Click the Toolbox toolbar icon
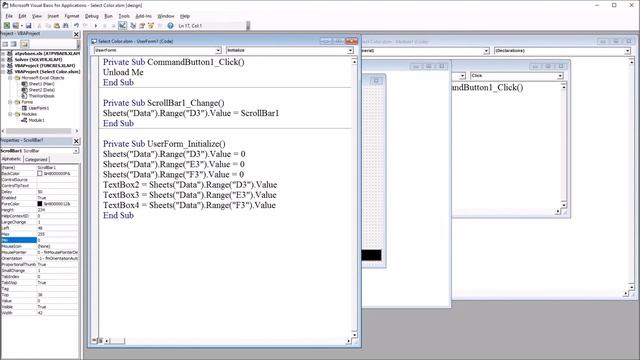The image size is (640, 360). tap(160, 26)
